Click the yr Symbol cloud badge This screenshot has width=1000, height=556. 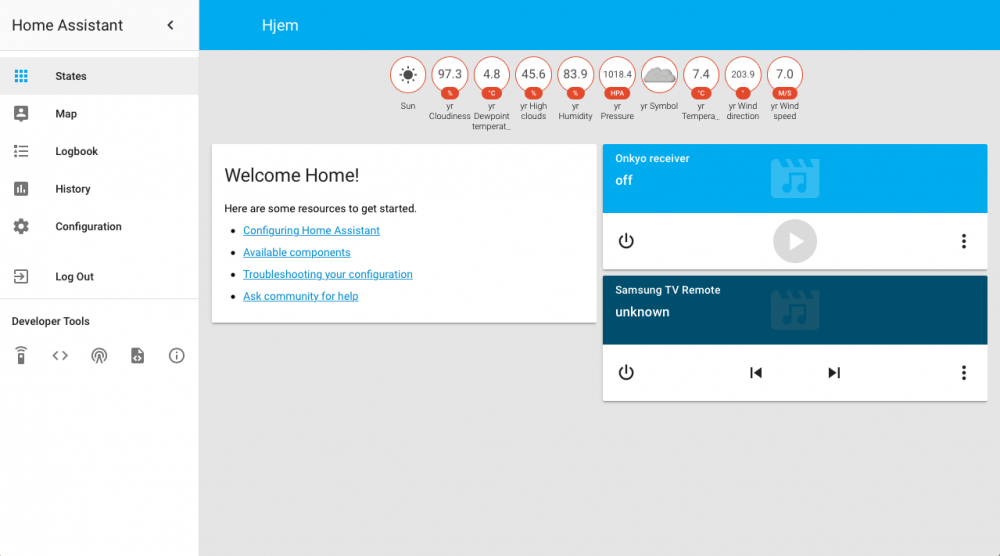[659, 75]
